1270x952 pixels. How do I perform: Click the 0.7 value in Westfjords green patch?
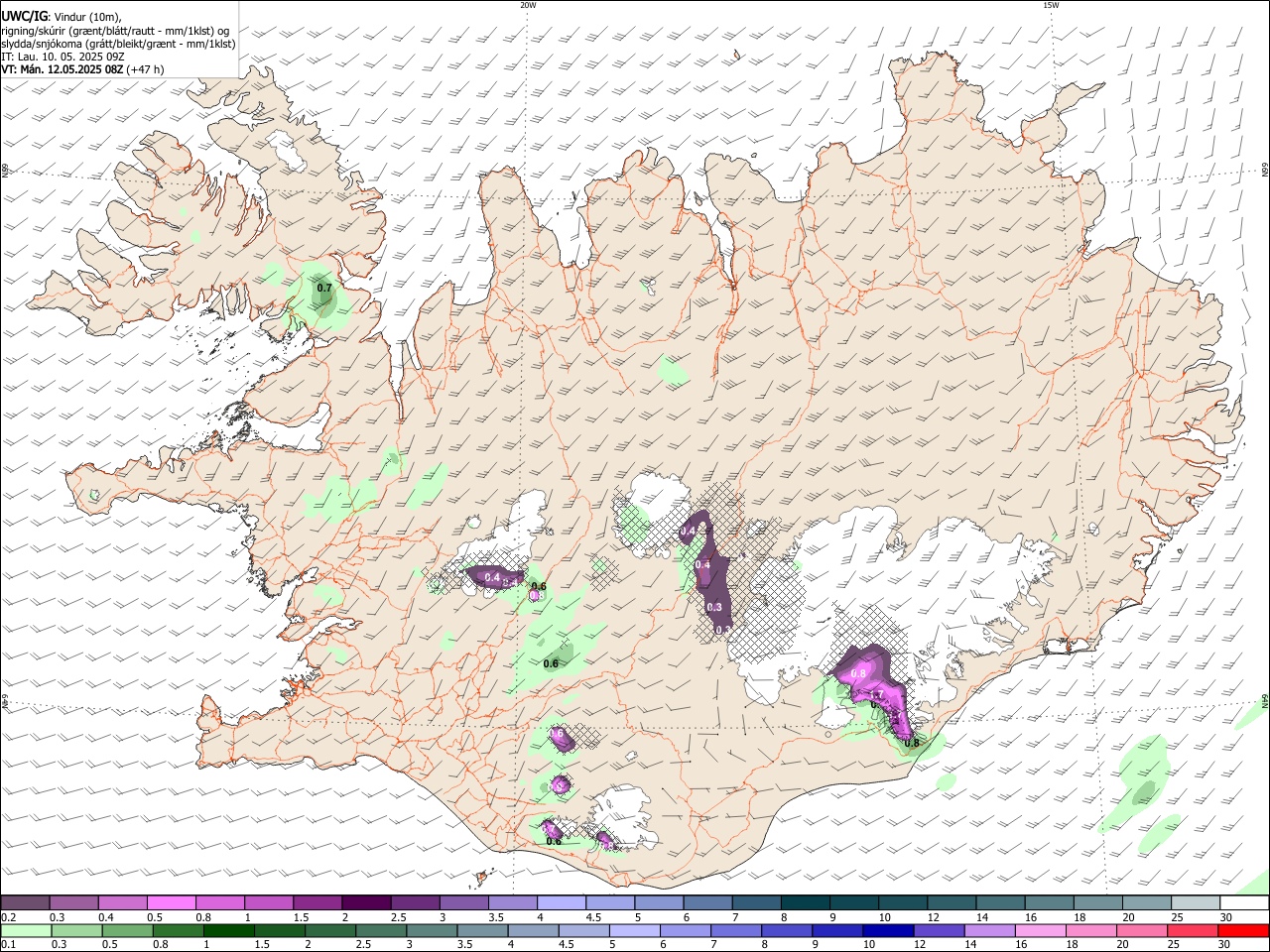pos(324,289)
